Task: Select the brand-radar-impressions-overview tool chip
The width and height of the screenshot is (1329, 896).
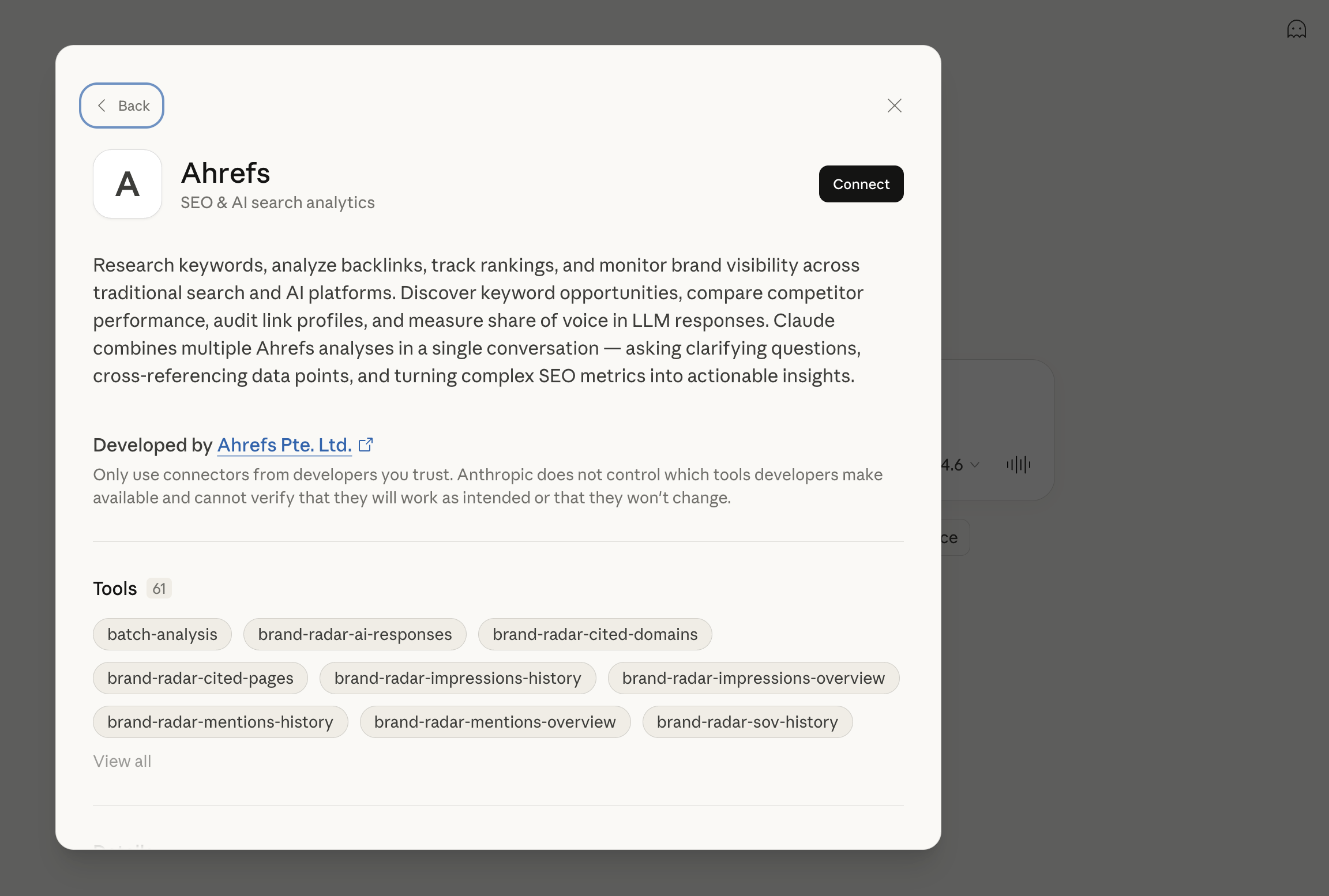Action: point(753,678)
